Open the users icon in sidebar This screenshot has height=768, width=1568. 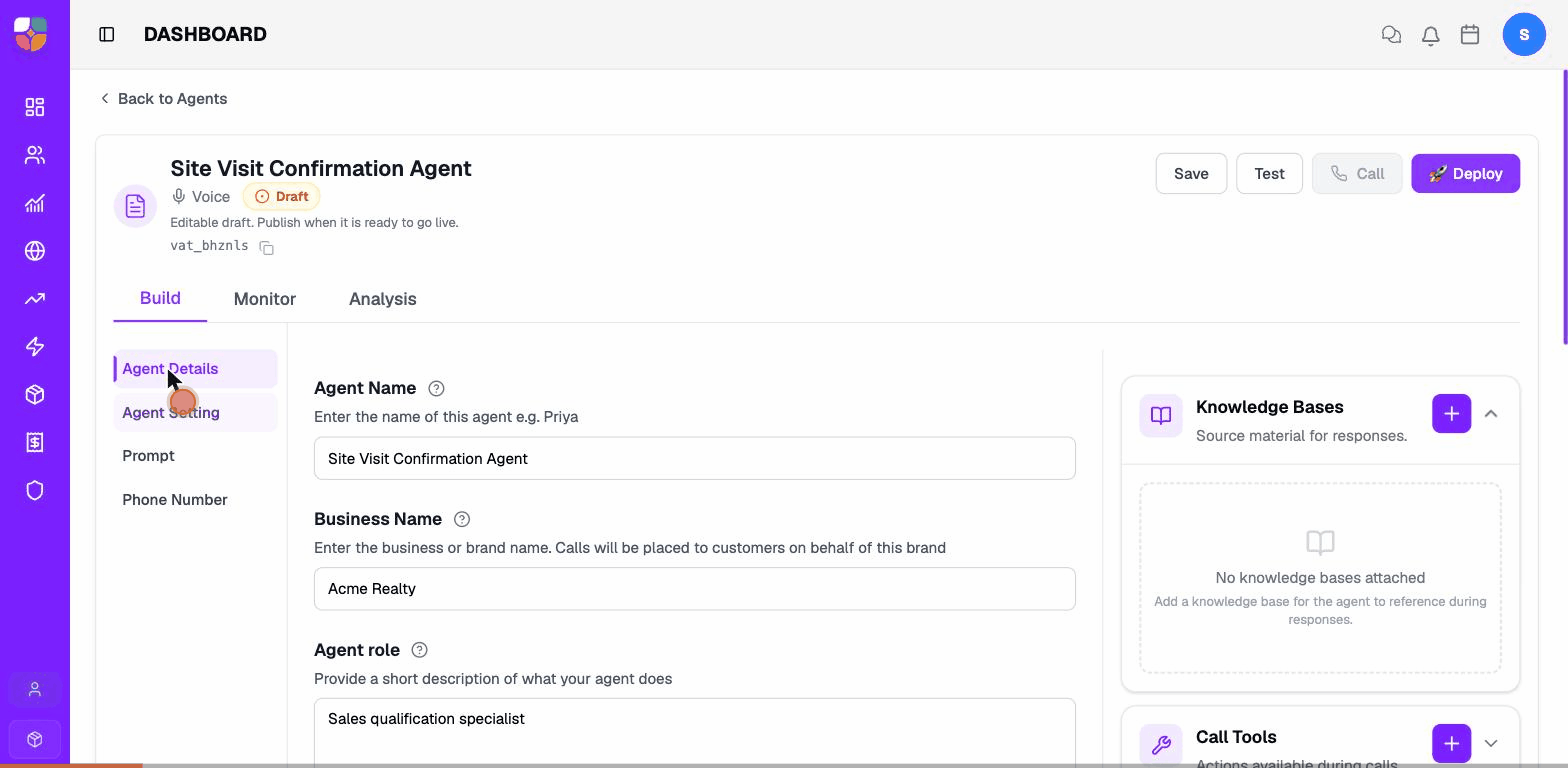click(x=35, y=155)
